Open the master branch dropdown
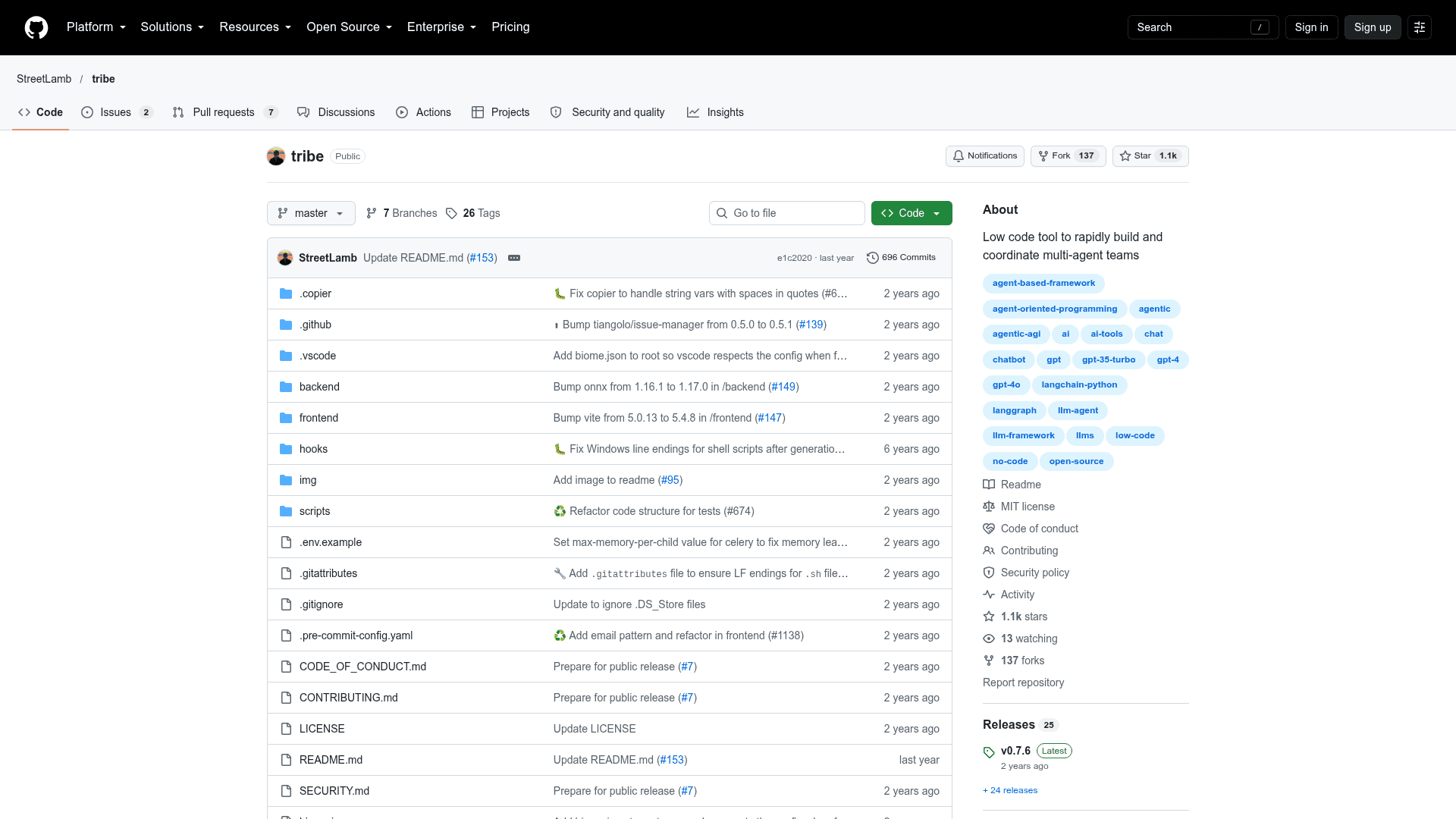Viewport: 1456px width, 819px height. 311,213
